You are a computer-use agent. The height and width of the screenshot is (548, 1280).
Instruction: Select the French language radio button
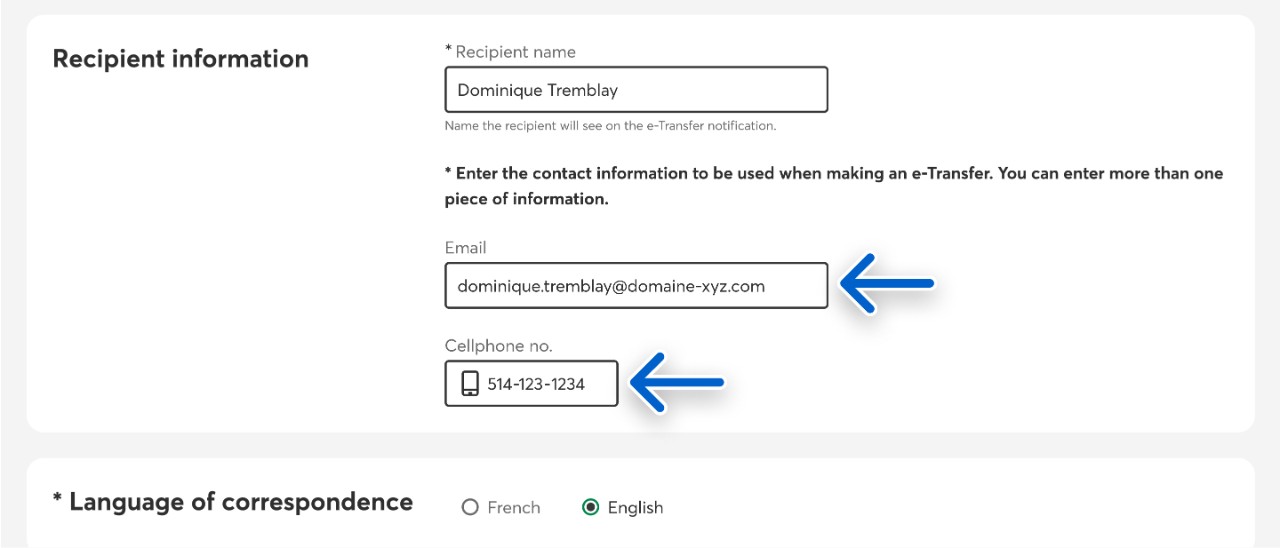point(470,507)
